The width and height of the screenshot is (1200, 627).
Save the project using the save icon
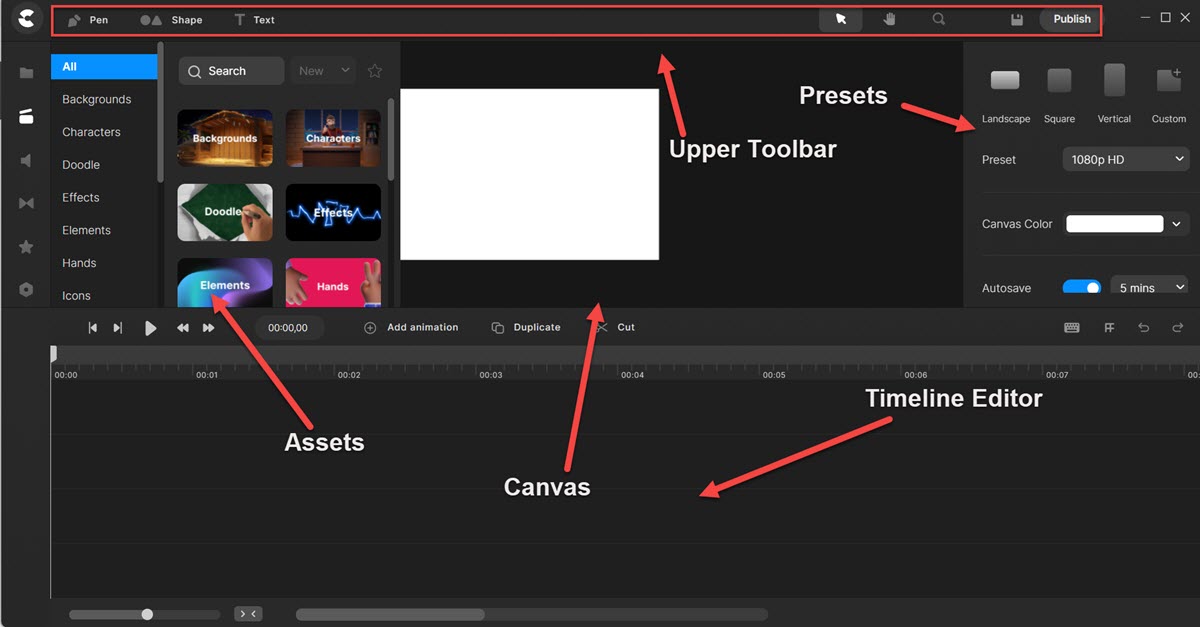[x=1016, y=19]
